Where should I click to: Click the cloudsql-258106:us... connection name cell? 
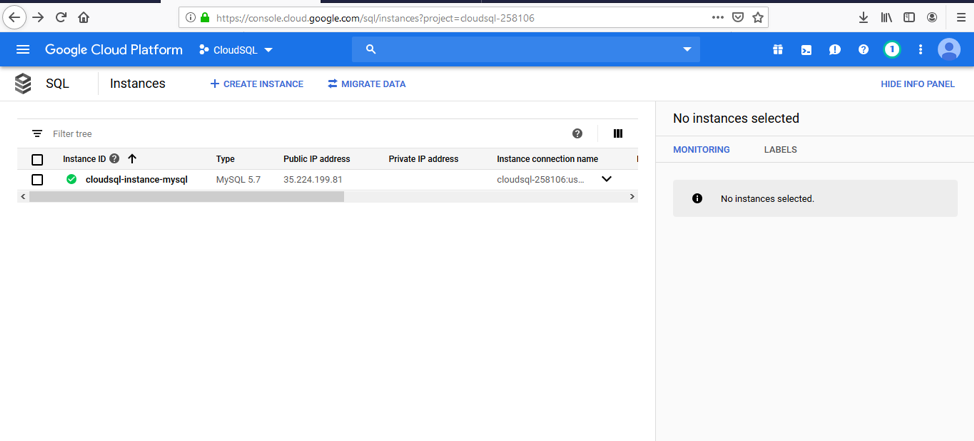tap(540, 180)
